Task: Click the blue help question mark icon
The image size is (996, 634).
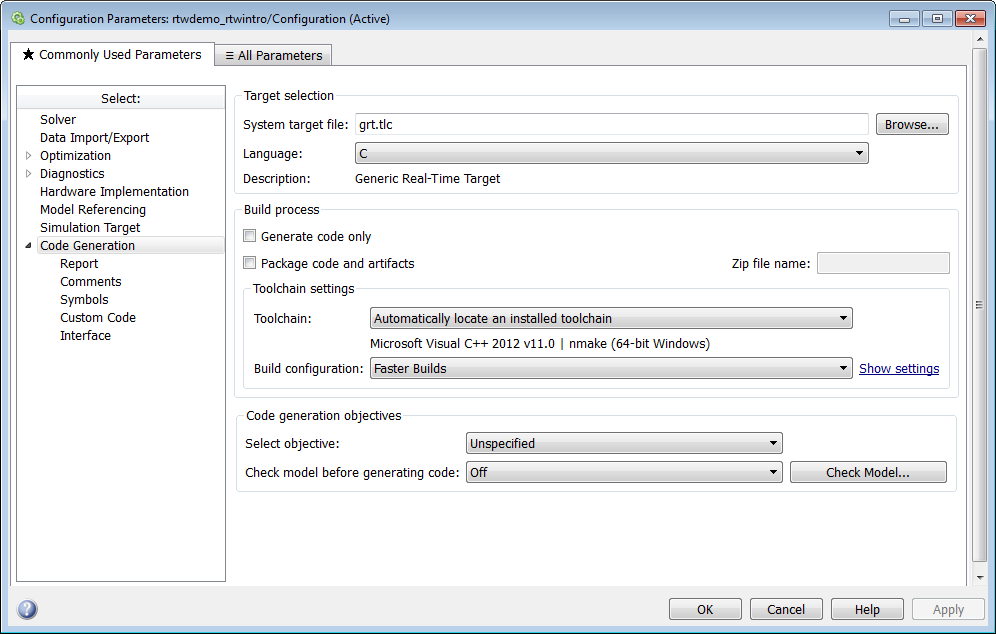Action: coord(27,609)
